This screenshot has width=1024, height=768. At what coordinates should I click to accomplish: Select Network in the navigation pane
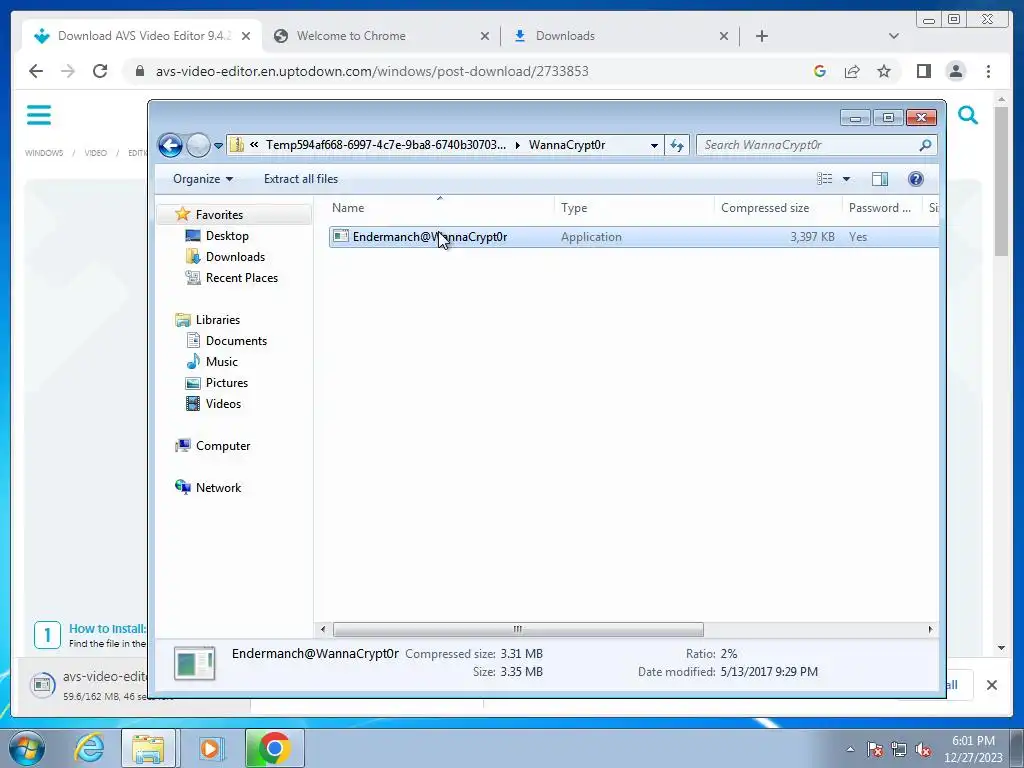[218, 488]
